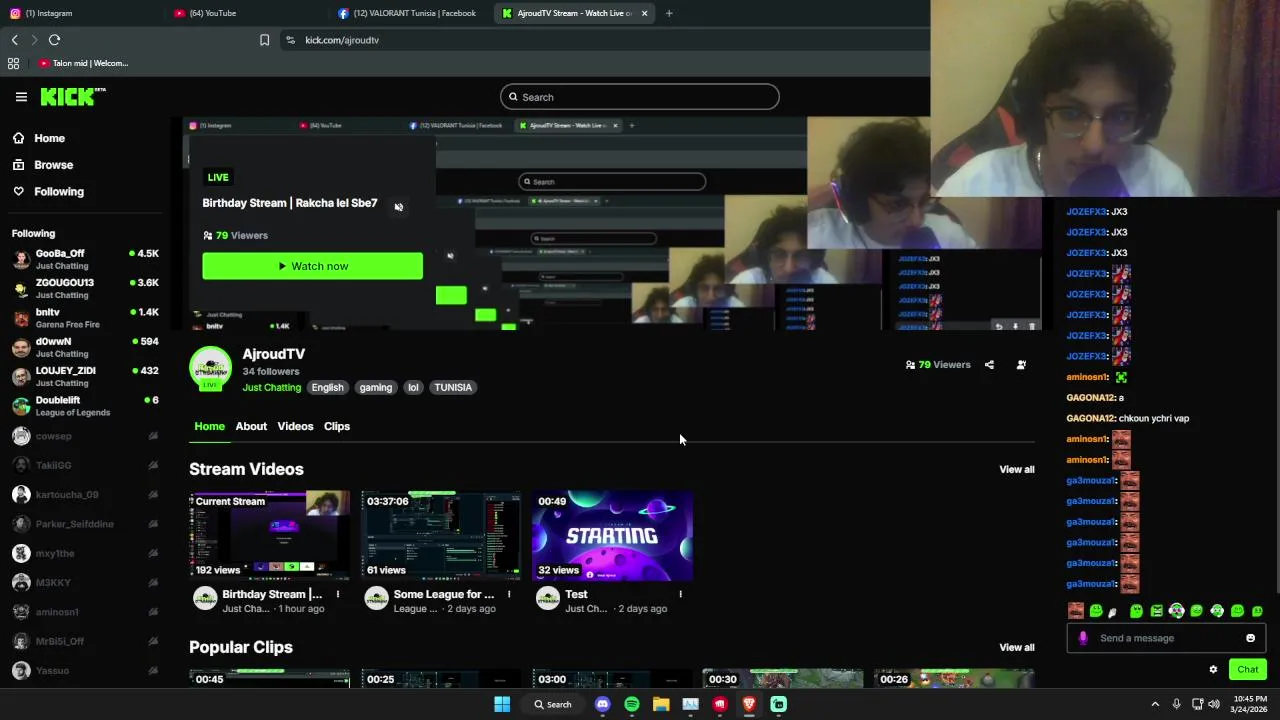1280x720 pixels.
Task: Switch to the Clips channel tab
Action: (337, 426)
